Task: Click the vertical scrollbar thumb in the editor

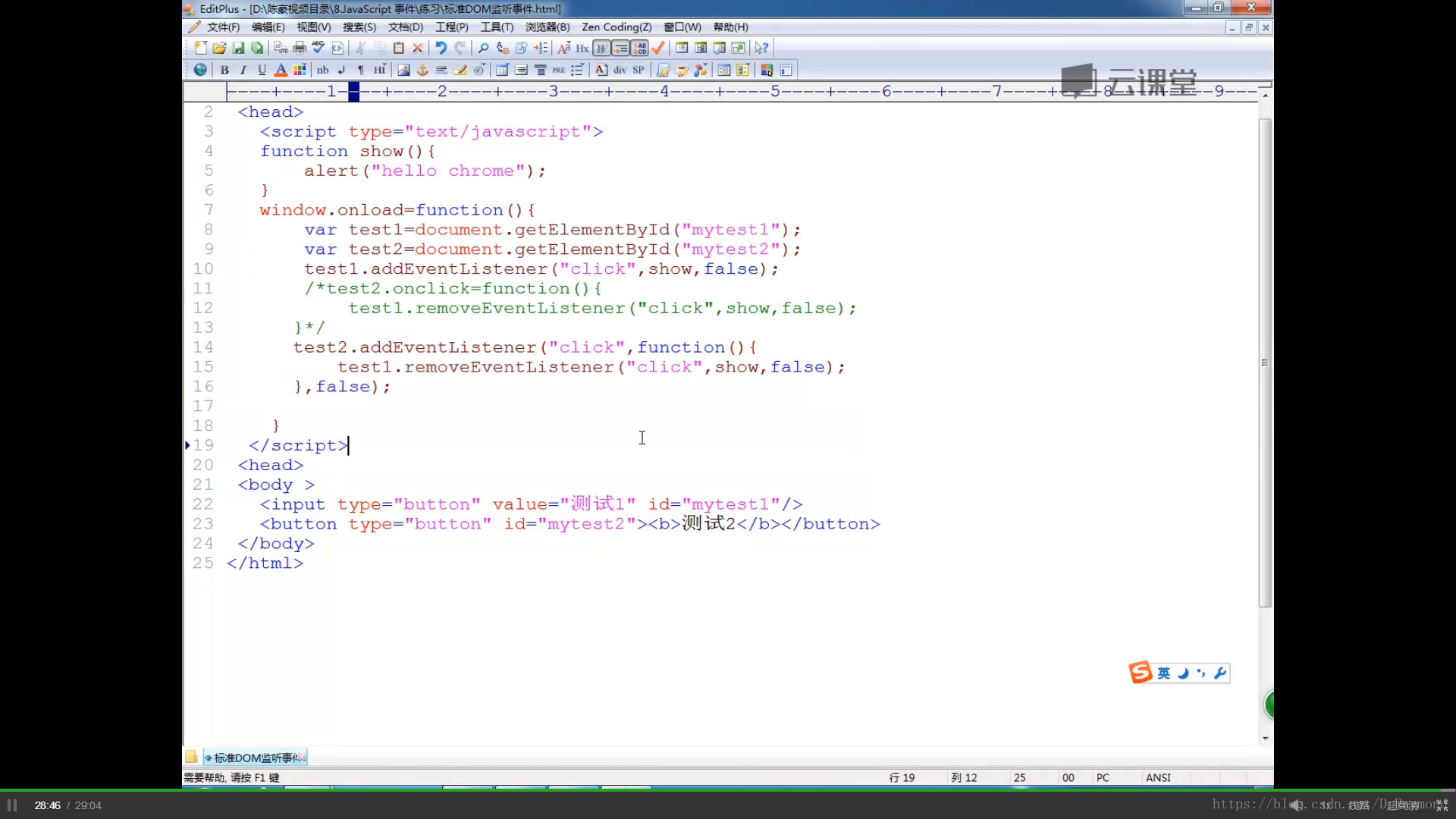Action: click(1265, 362)
